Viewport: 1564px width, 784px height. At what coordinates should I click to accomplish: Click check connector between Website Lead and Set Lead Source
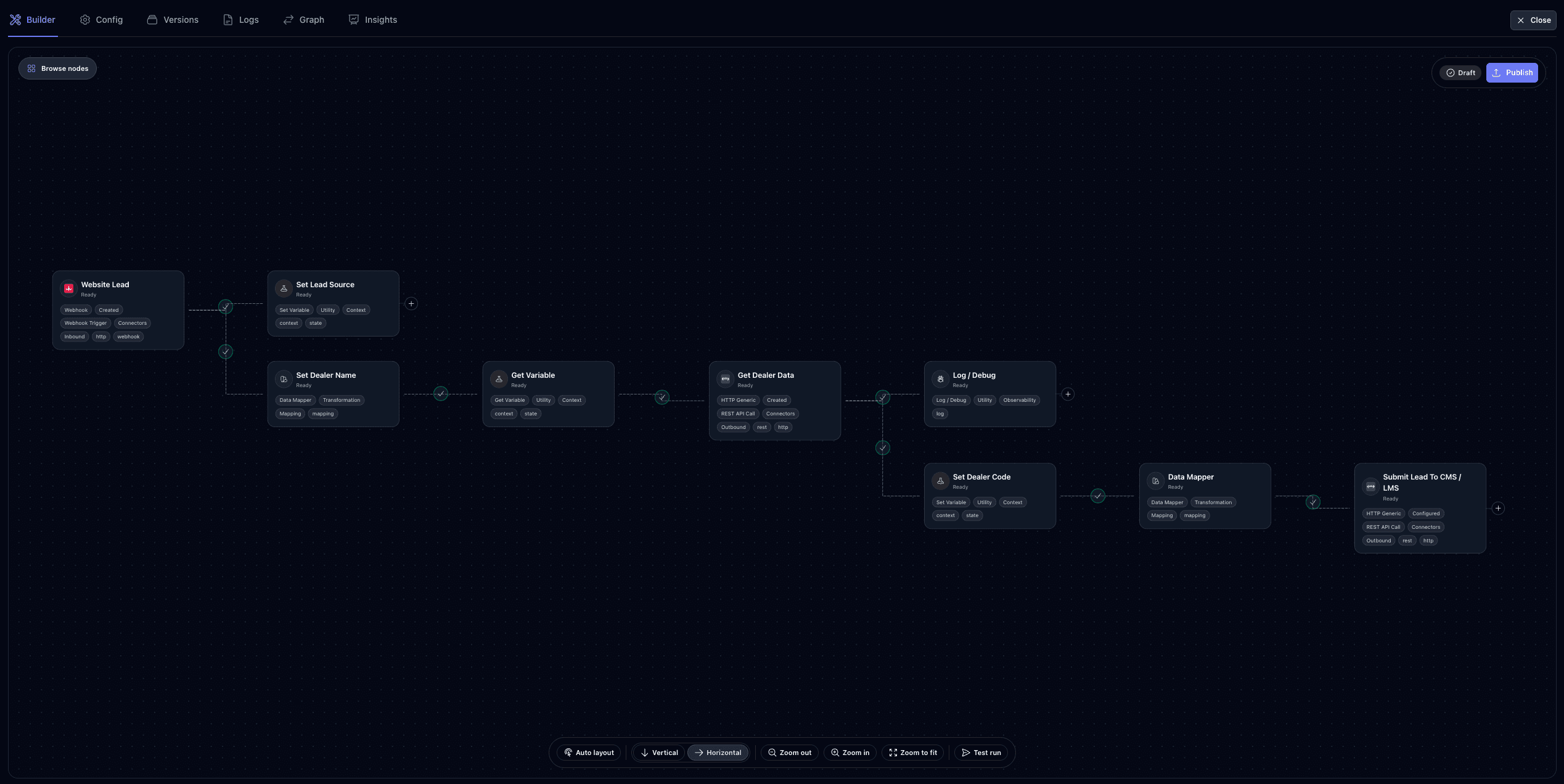click(x=226, y=306)
